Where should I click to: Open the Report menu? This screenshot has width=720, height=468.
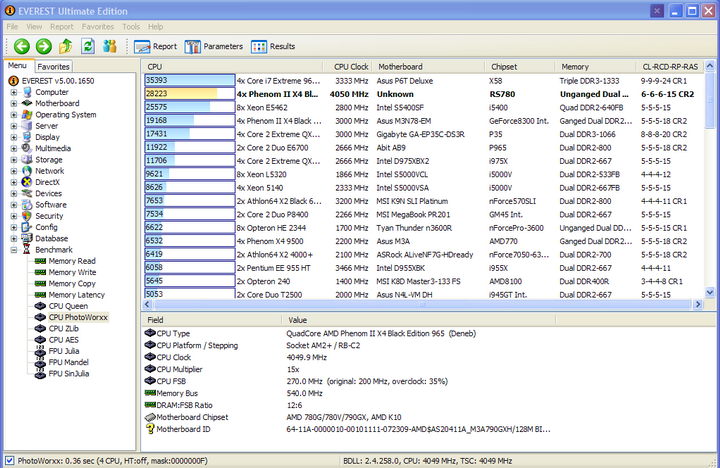point(62,27)
